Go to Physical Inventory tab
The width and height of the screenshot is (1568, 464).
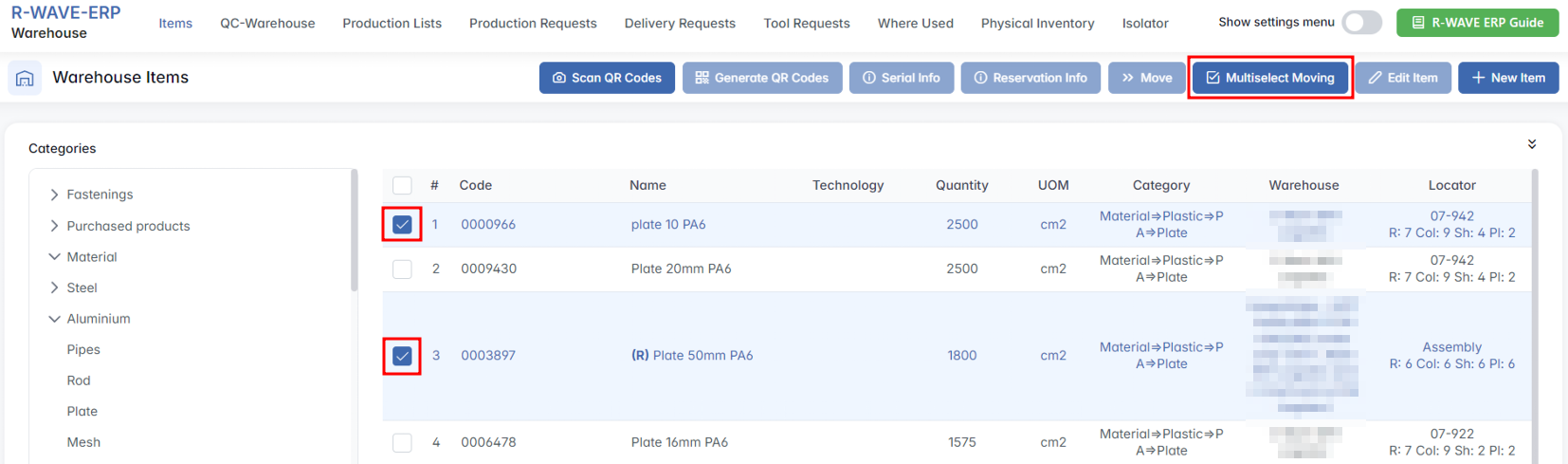point(1037,23)
